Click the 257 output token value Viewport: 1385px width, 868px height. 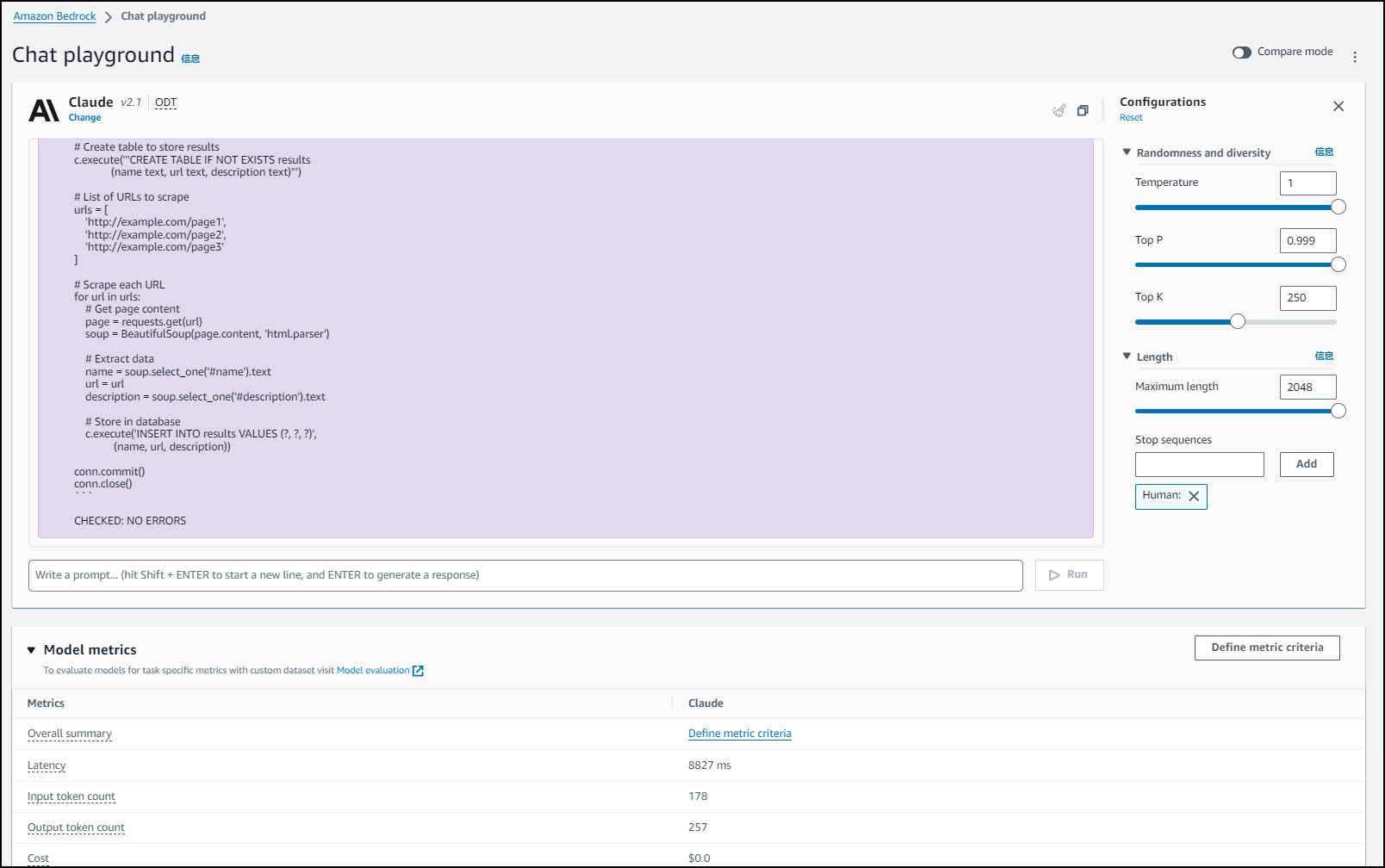698,828
